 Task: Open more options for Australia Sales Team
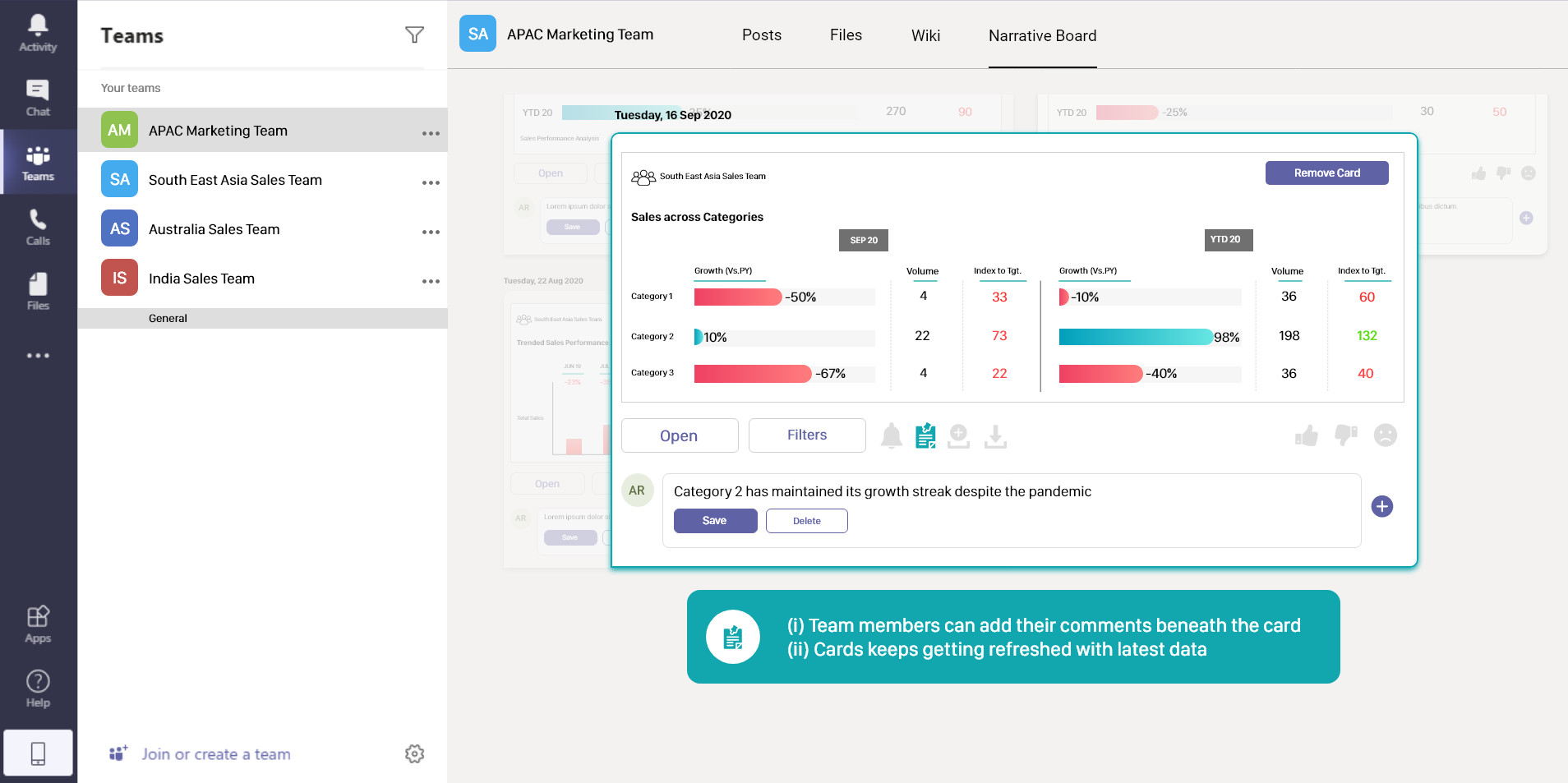pyautogui.click(x=431, y=232)
